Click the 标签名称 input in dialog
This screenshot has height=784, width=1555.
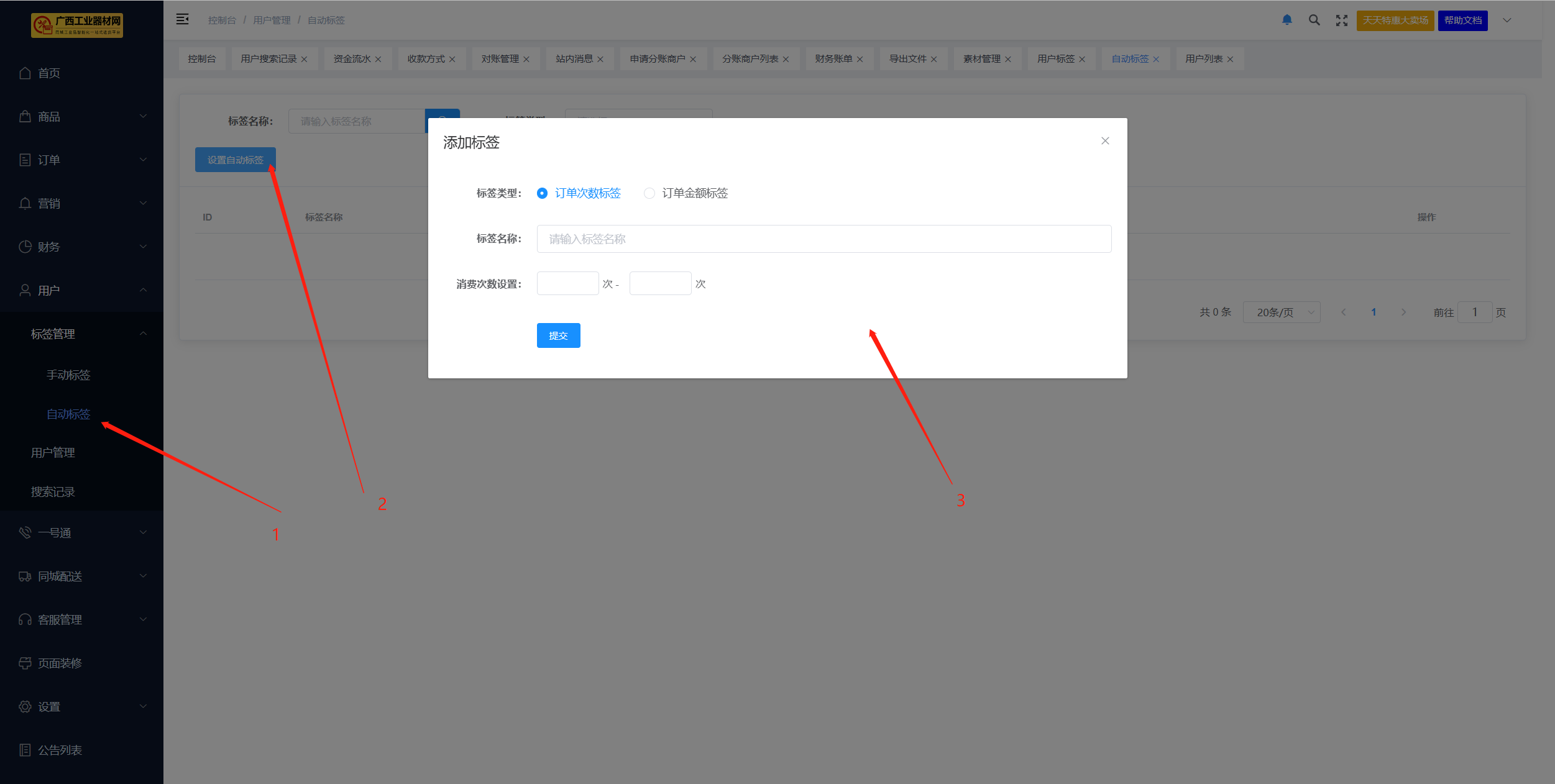point(823,239)
